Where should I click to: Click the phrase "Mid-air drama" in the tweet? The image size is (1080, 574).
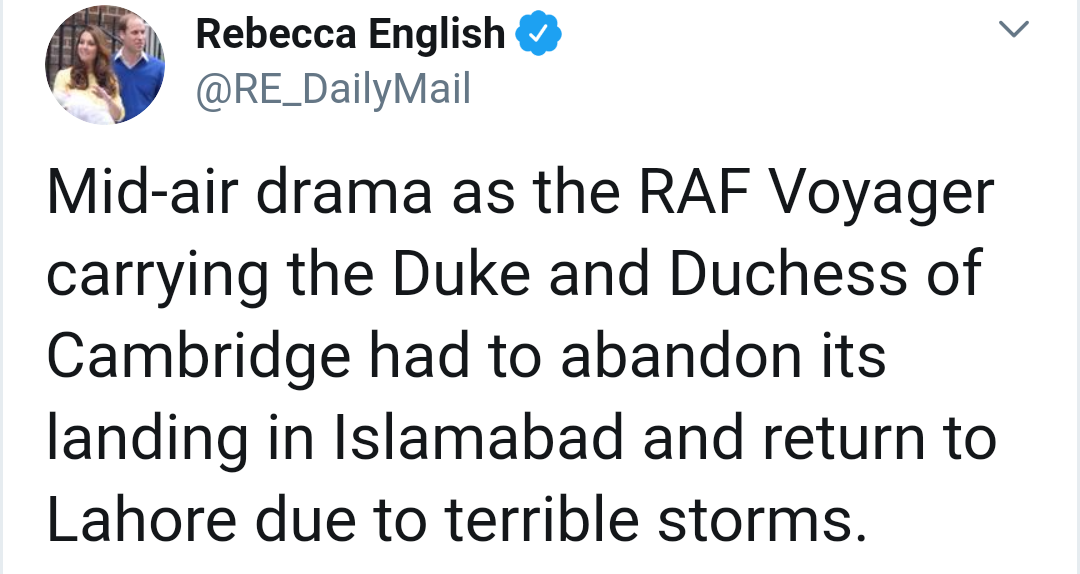pyautogui.click(x=239, y=195)
